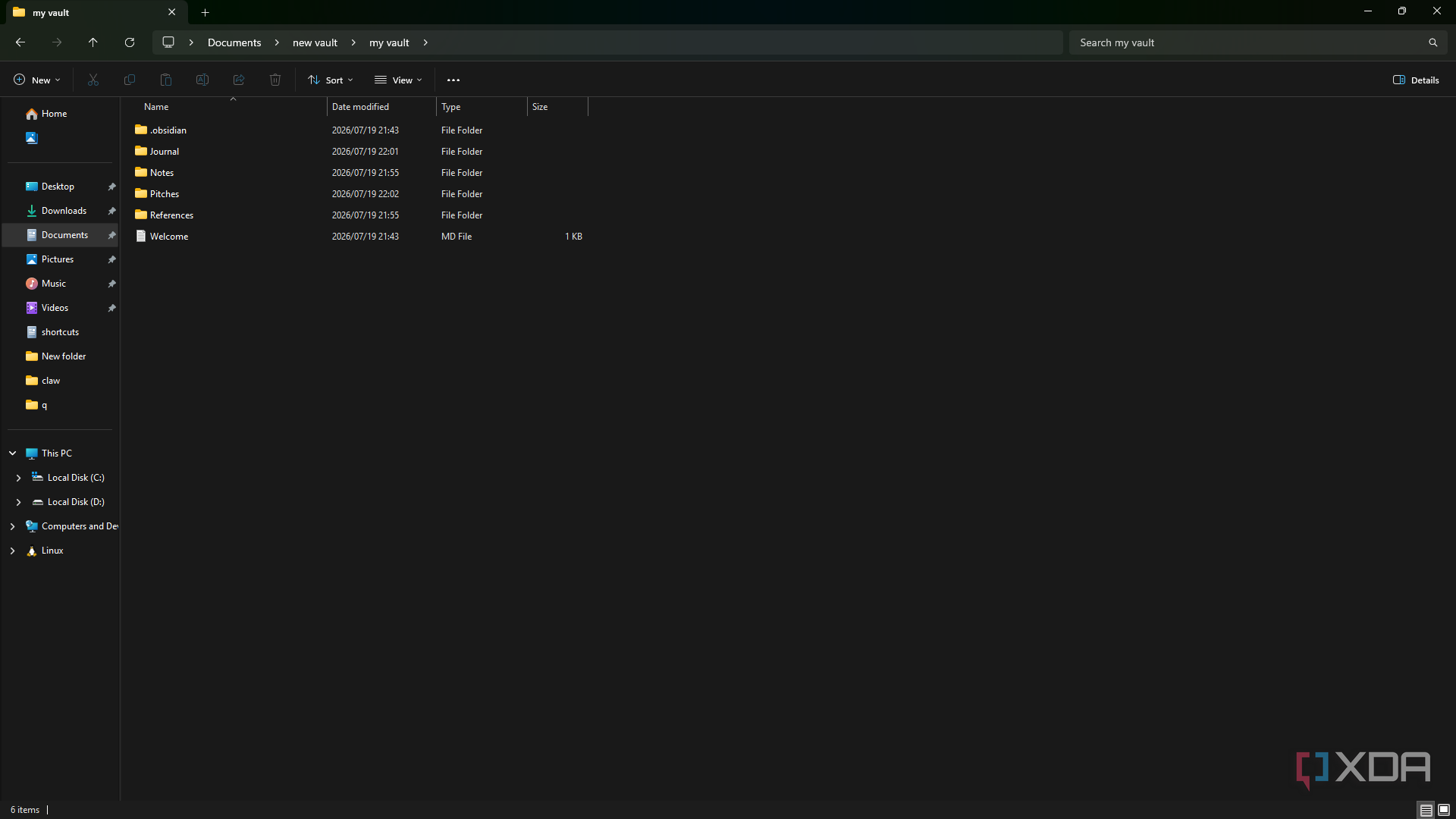Go back with the Back arrow
This screenshot has width=1456, height=819.
coord(20,42)
